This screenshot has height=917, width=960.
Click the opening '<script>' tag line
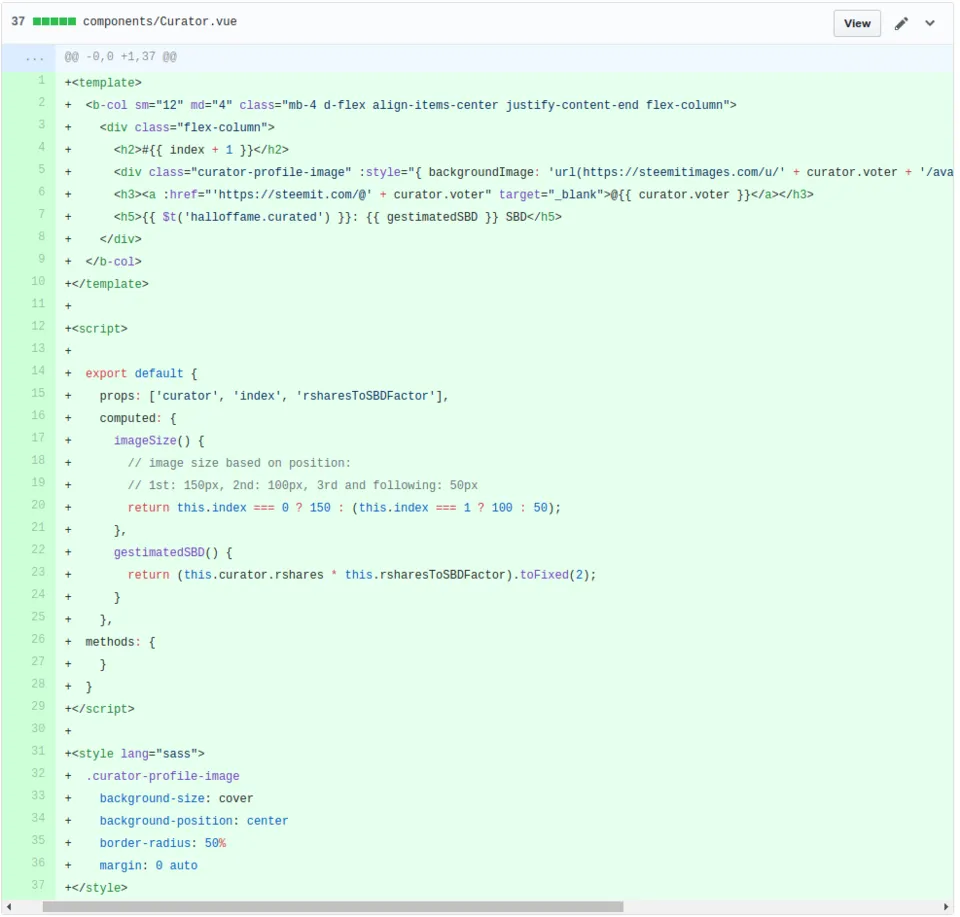(96, 329)
